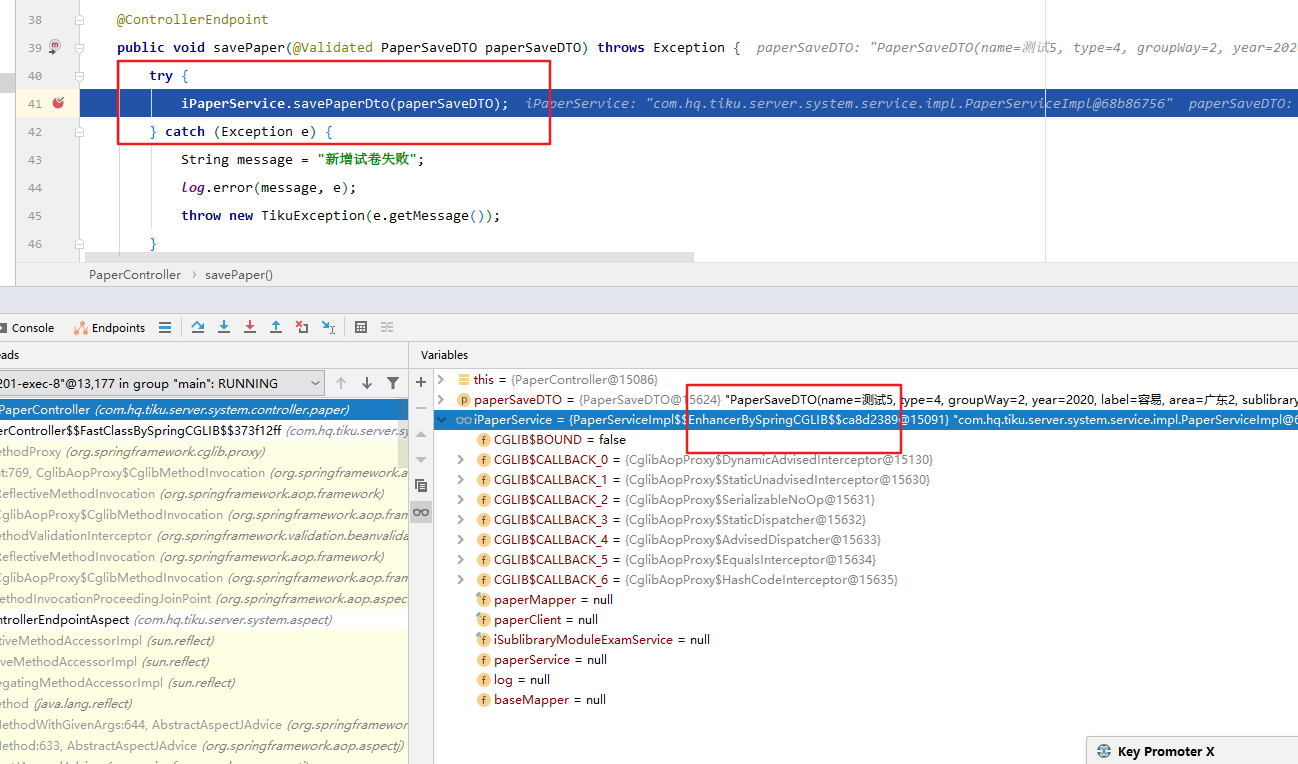Viewport: 1298px width, 764px height.
Task: Select the baseMapper = null variable
Action: (x=550, y=700)
